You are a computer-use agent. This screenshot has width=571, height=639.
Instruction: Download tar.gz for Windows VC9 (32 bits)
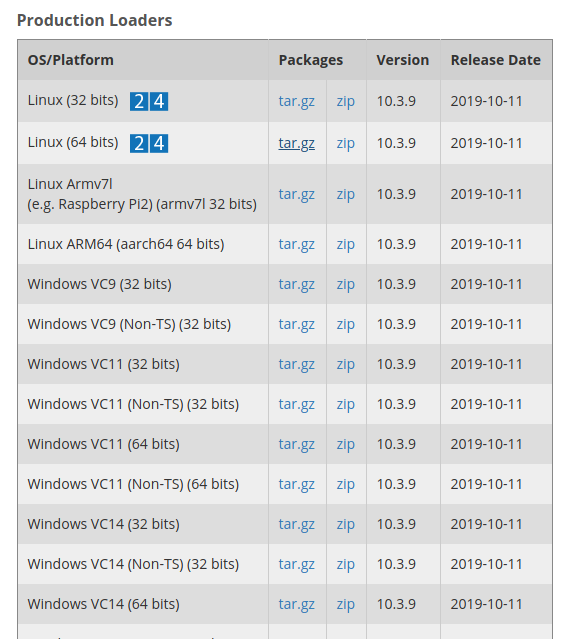pos(297,284)
